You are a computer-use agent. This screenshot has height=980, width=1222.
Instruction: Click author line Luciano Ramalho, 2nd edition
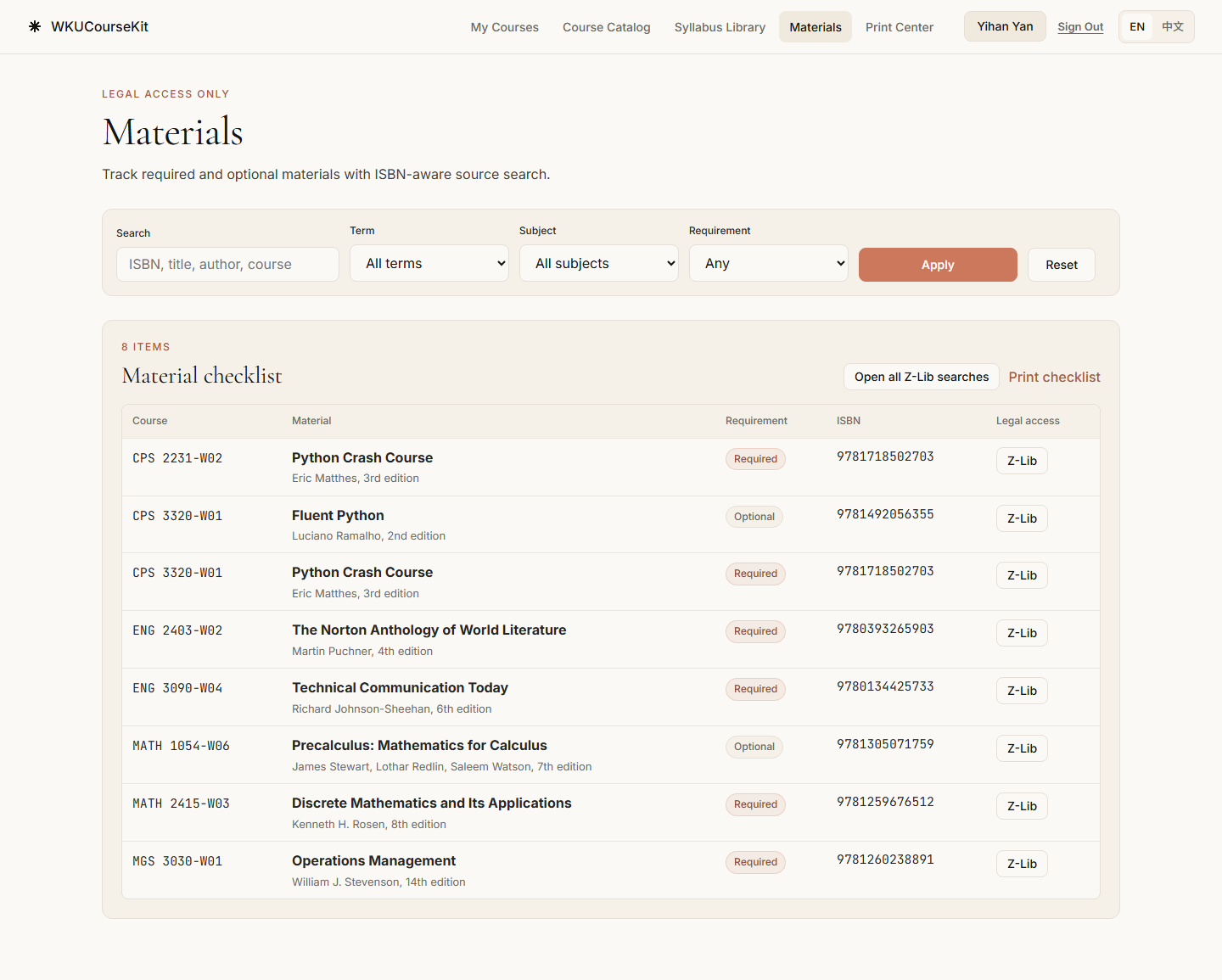(368, 536)
